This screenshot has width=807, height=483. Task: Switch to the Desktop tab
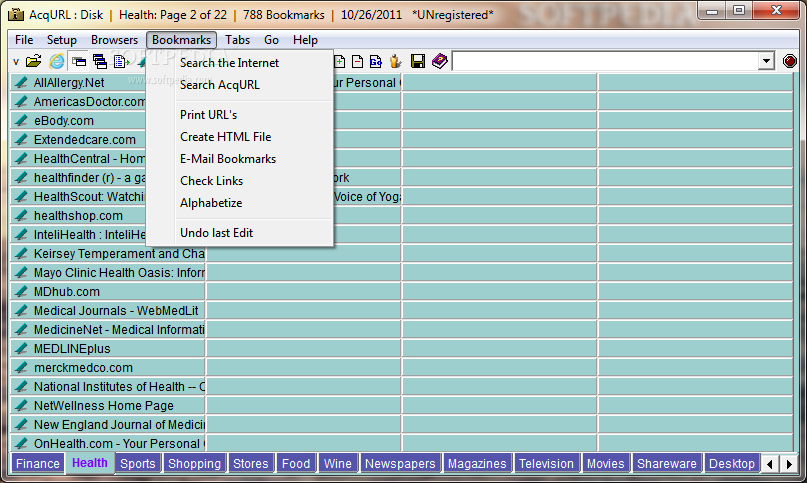pos(731,463)
